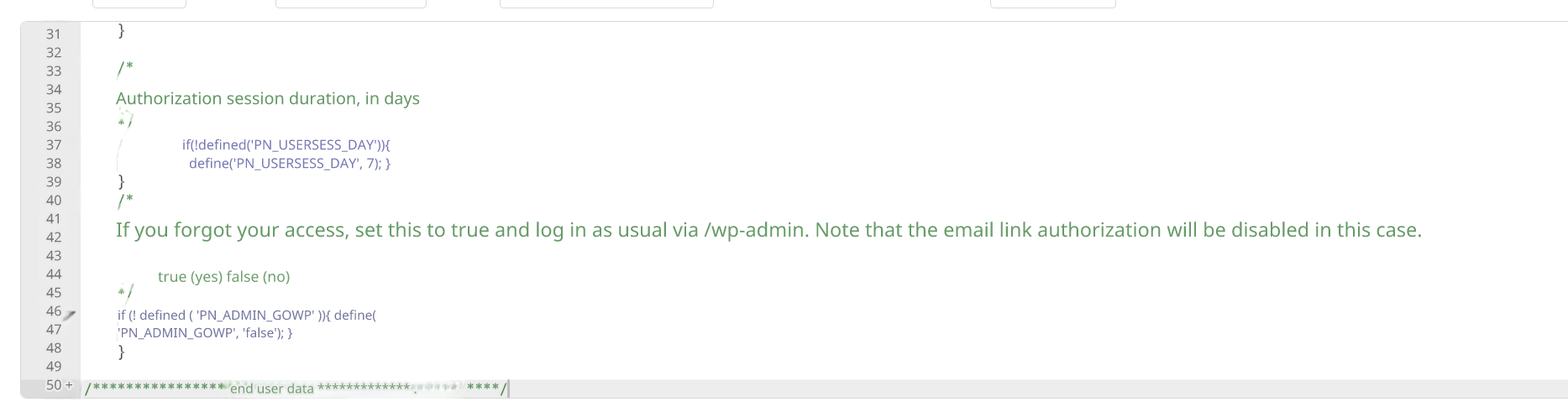Image resolution: width=1568 pixels, height=407 pixels.
Task: Select line number 42 in the gutter
Action: tap(54, 237)
